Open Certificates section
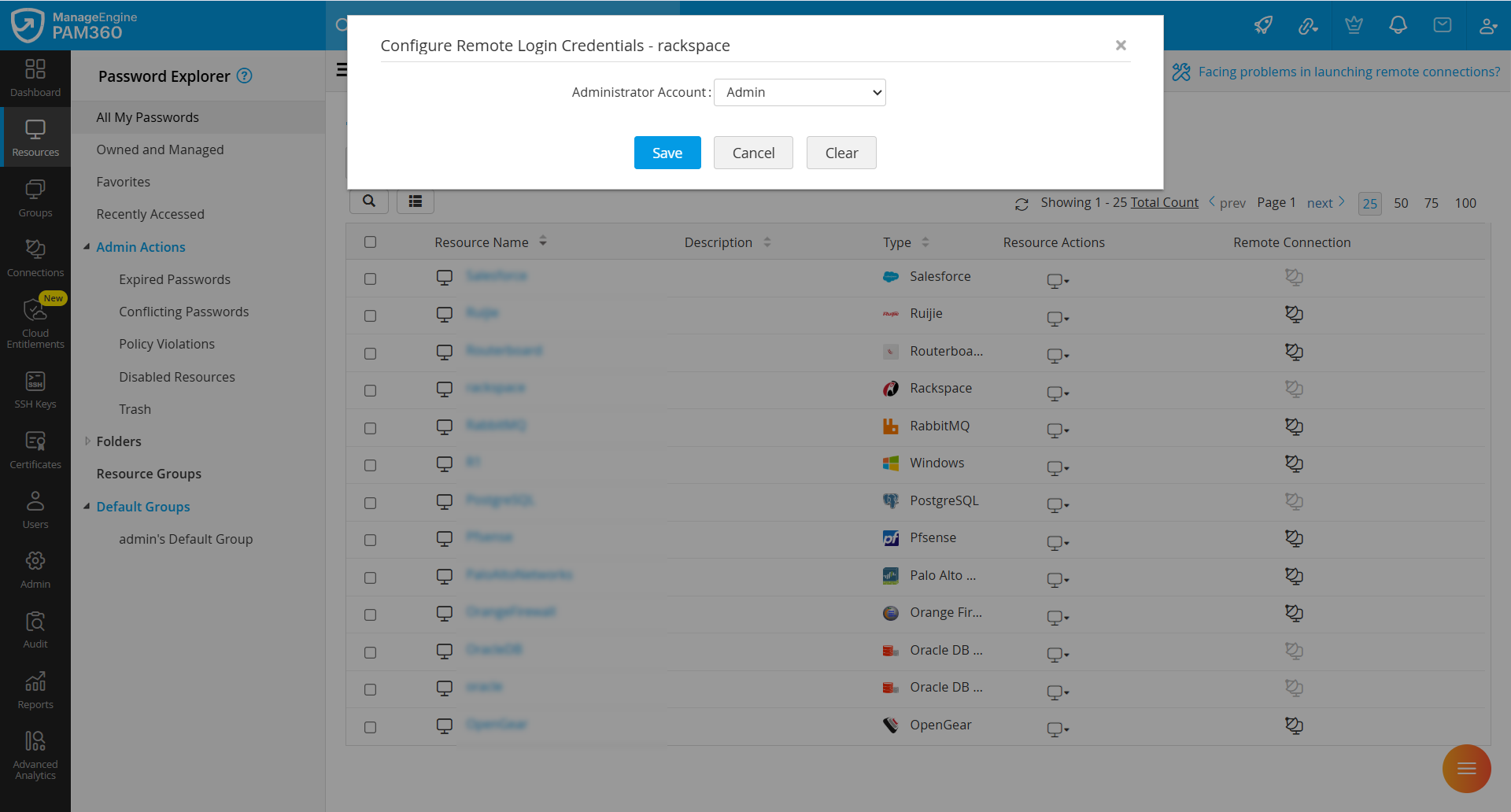Screen dimensions: 1511x812 coord(35,451)
